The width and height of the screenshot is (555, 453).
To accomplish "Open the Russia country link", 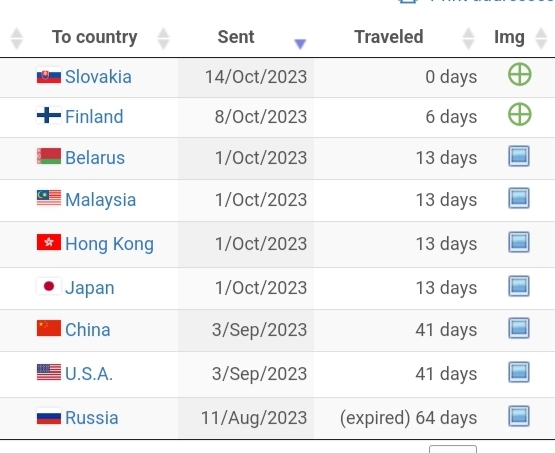I will (x=92, y=418).
